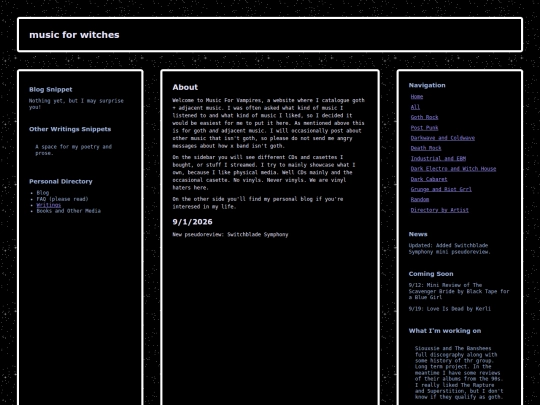Click 9/19: Love Is Dead by Kerli
This screenshot has width=540, height=405.
pyautogui.click(x=450, y=309)
